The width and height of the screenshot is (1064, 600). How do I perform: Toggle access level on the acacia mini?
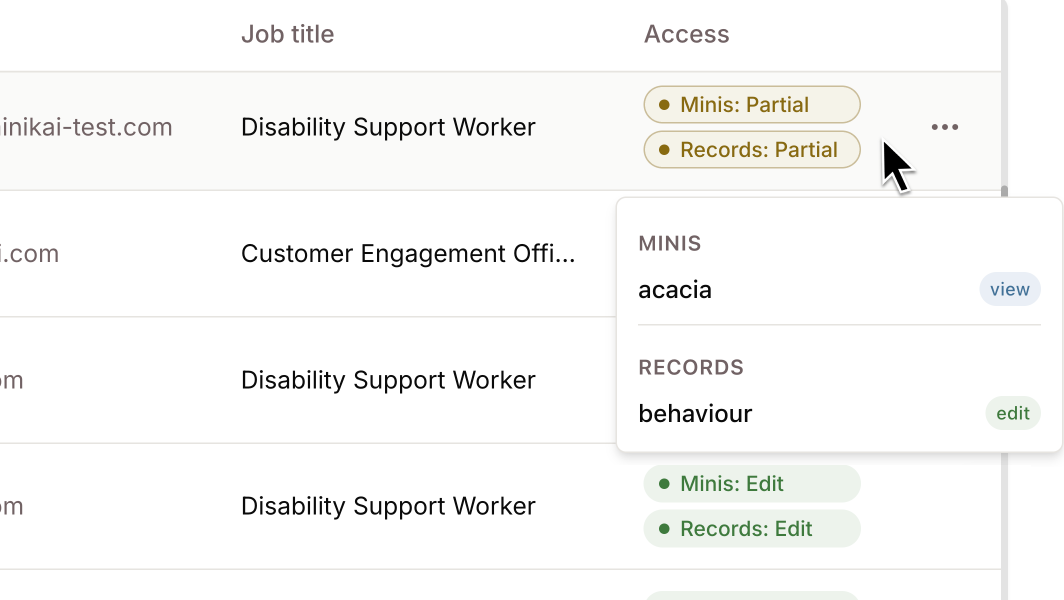[1009, 289]
